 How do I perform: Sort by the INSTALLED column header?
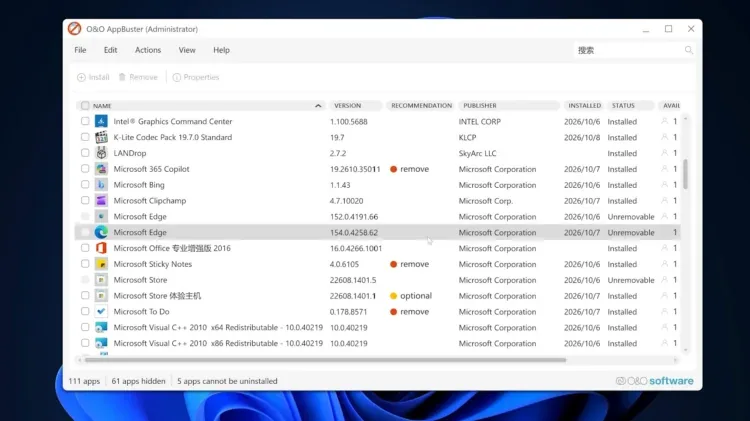tap(585, 105)
